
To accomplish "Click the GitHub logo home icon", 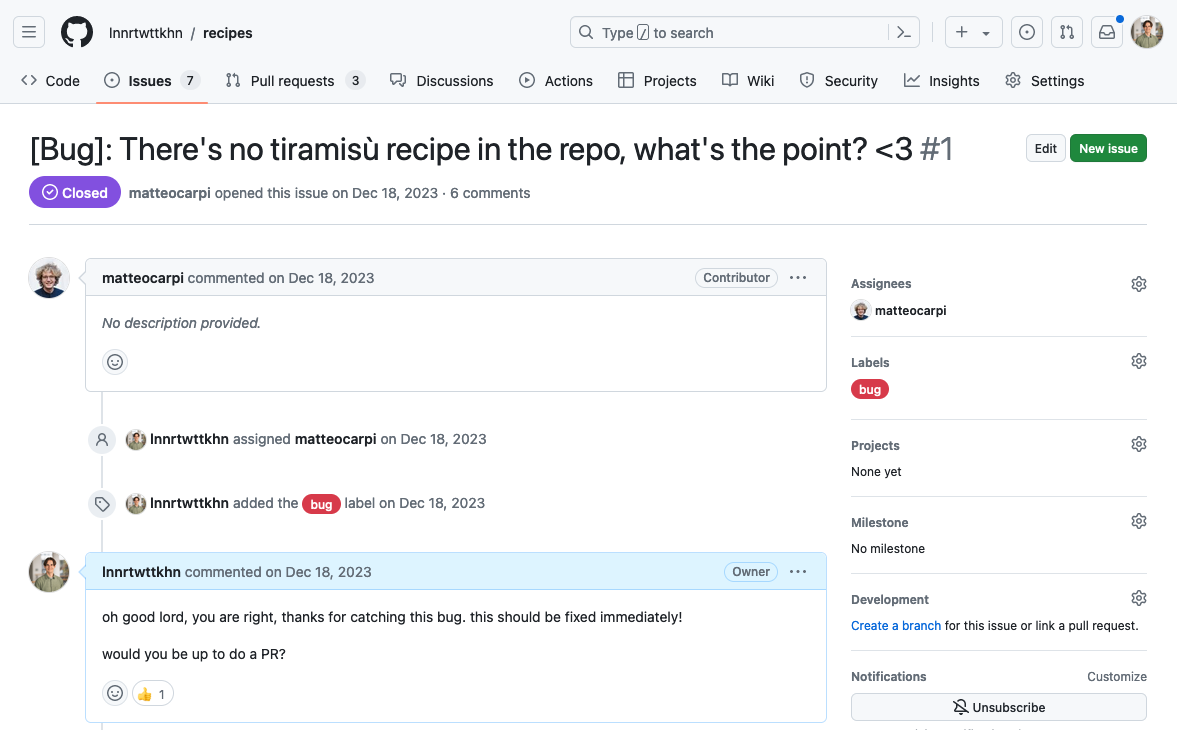I will 77,33.
